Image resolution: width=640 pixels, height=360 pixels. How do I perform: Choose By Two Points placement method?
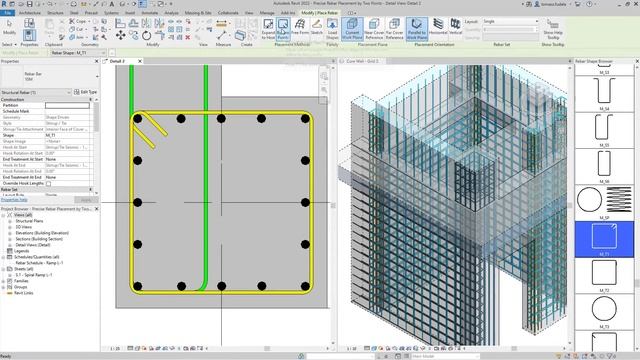click(283, 29)
